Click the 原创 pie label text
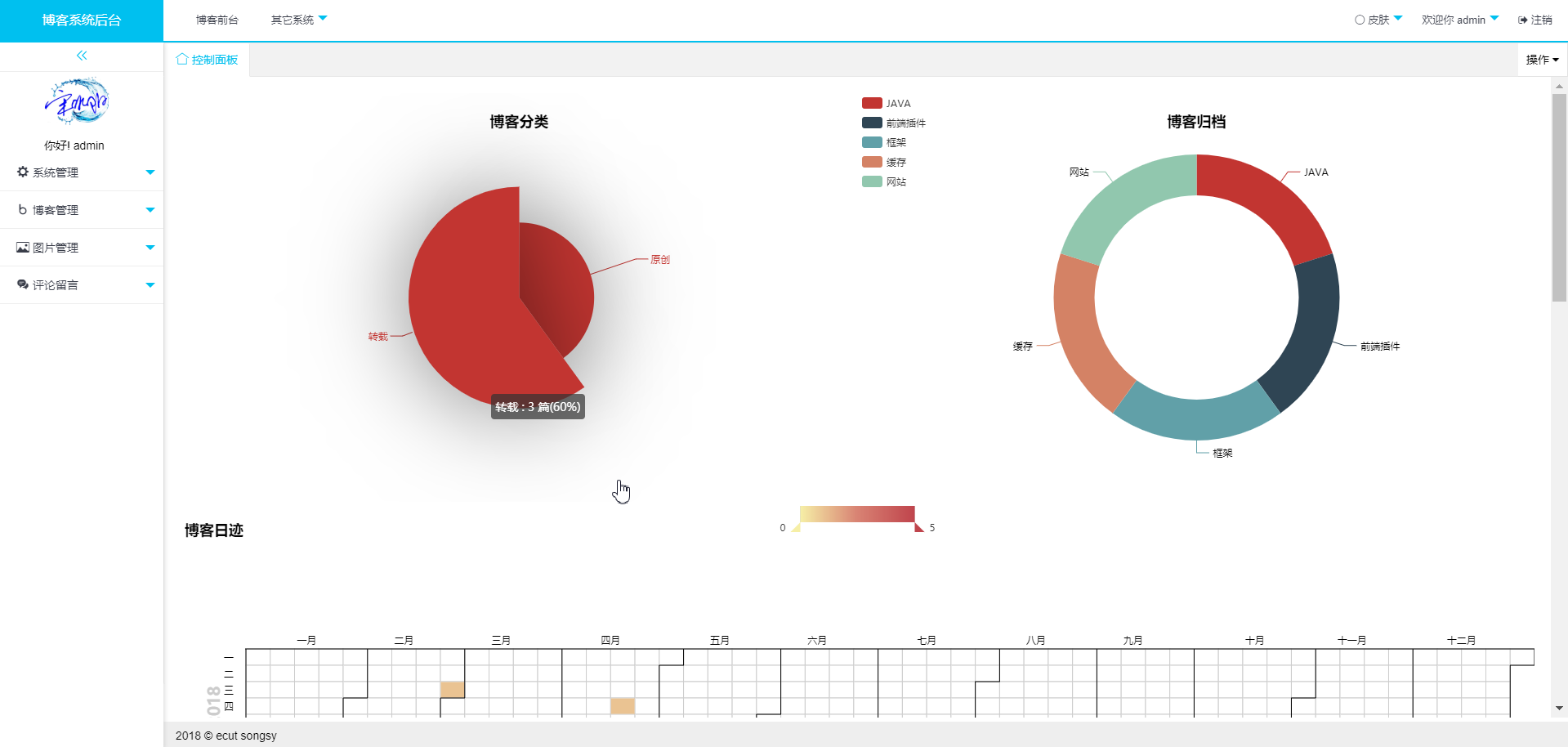 pyautogui.click(x=660, y=260)
